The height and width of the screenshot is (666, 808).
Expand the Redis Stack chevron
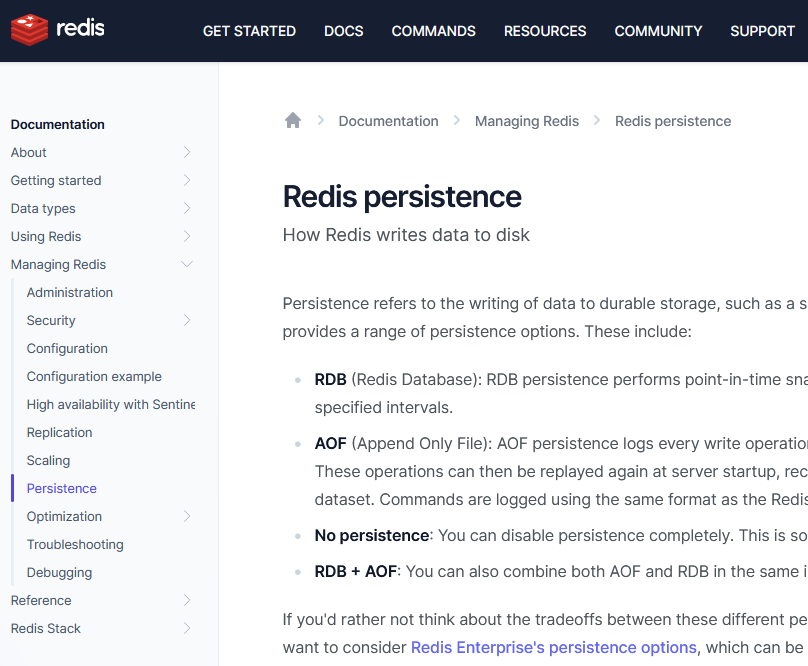coord(187,628)
